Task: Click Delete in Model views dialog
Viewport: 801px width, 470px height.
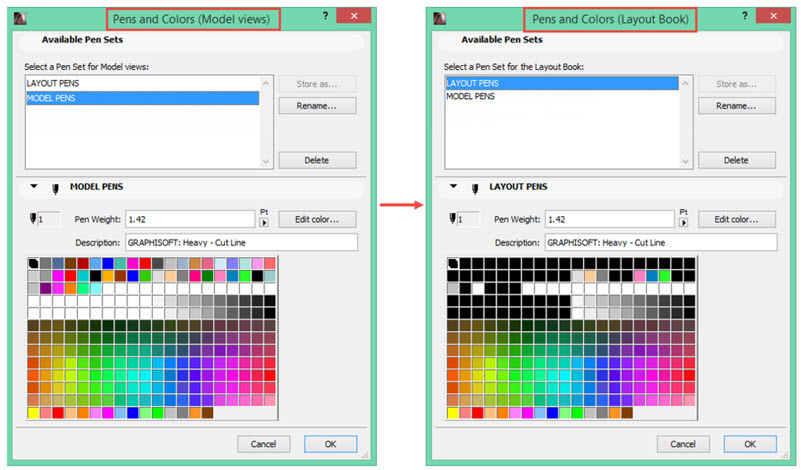Action: (x=317, y=160)
